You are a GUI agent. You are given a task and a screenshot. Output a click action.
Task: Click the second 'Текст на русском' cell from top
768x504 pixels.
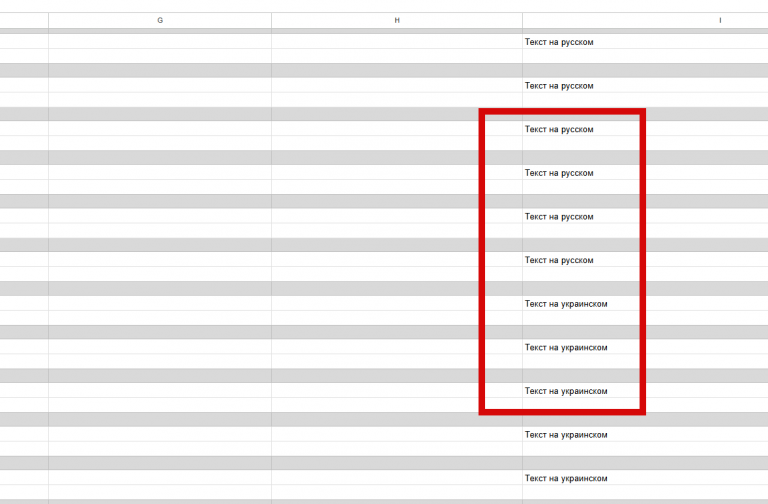tap(645, 85)
